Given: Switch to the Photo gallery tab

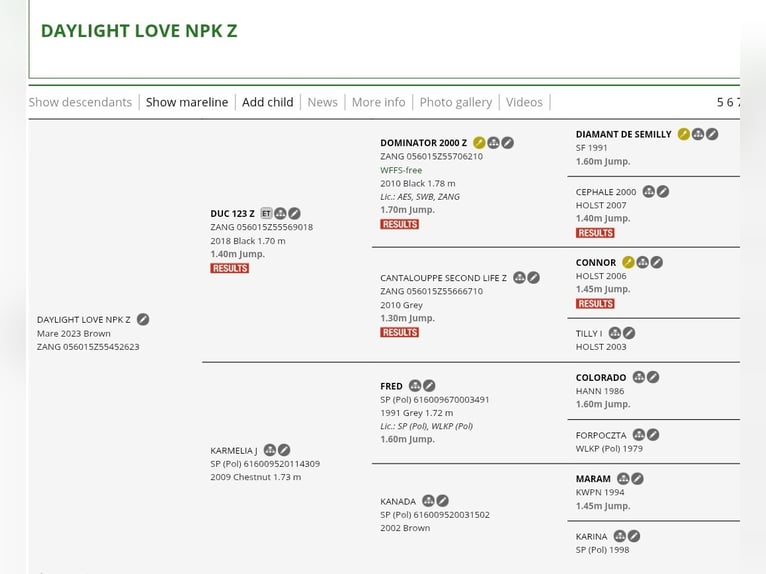Looking at the screenshot, I should click(x=456, y=102).
